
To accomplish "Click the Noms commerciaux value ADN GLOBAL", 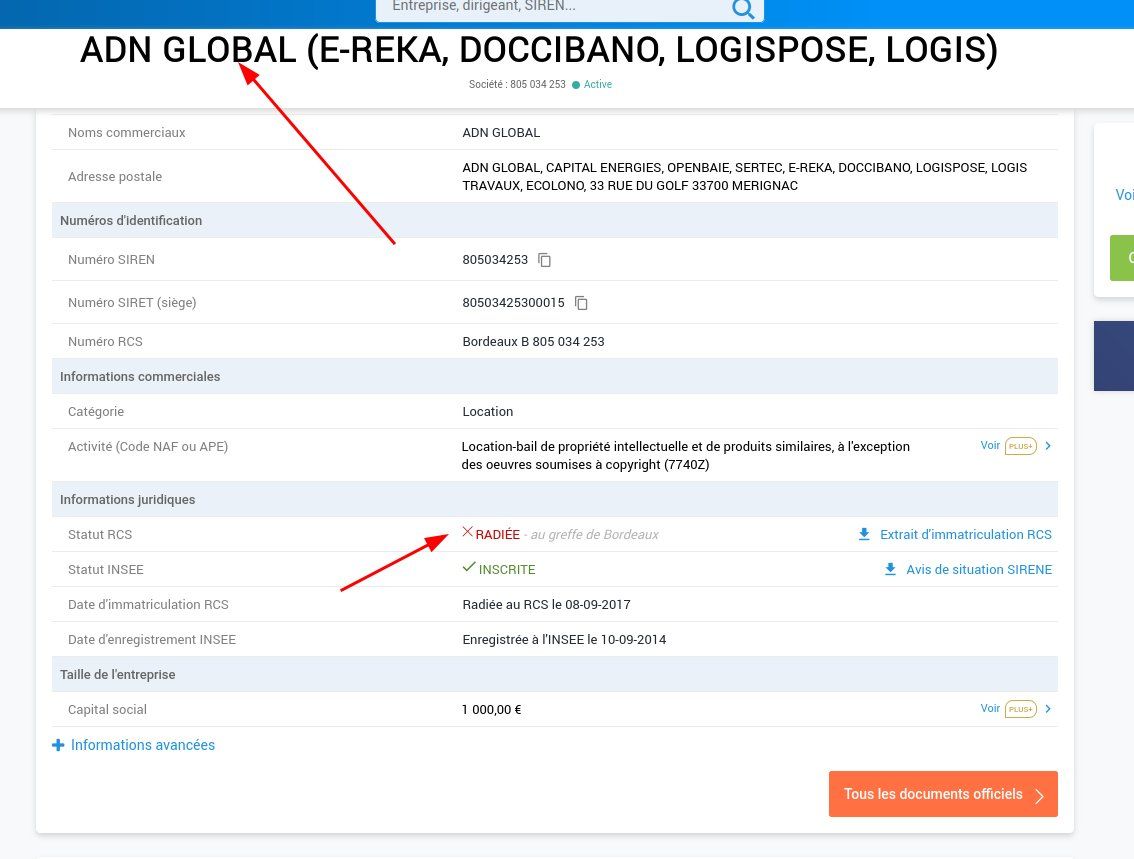I will point(501,132).
